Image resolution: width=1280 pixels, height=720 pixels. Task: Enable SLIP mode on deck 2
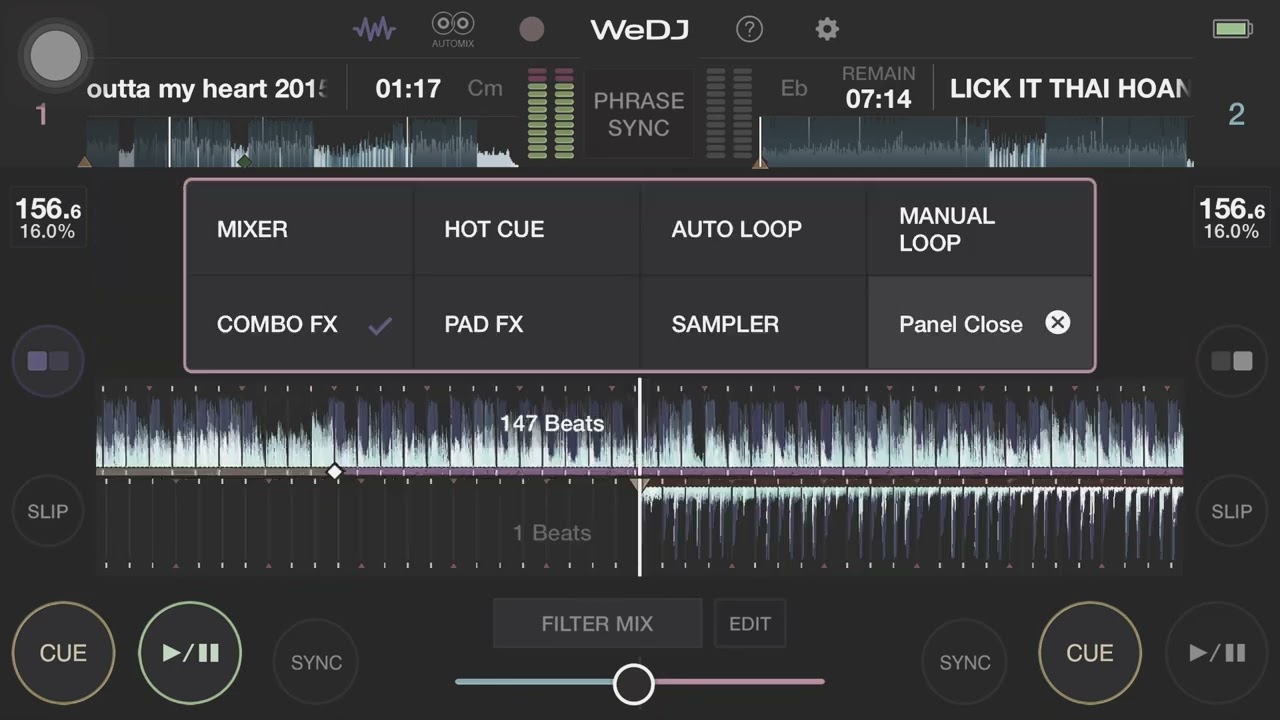[1232, 511]
